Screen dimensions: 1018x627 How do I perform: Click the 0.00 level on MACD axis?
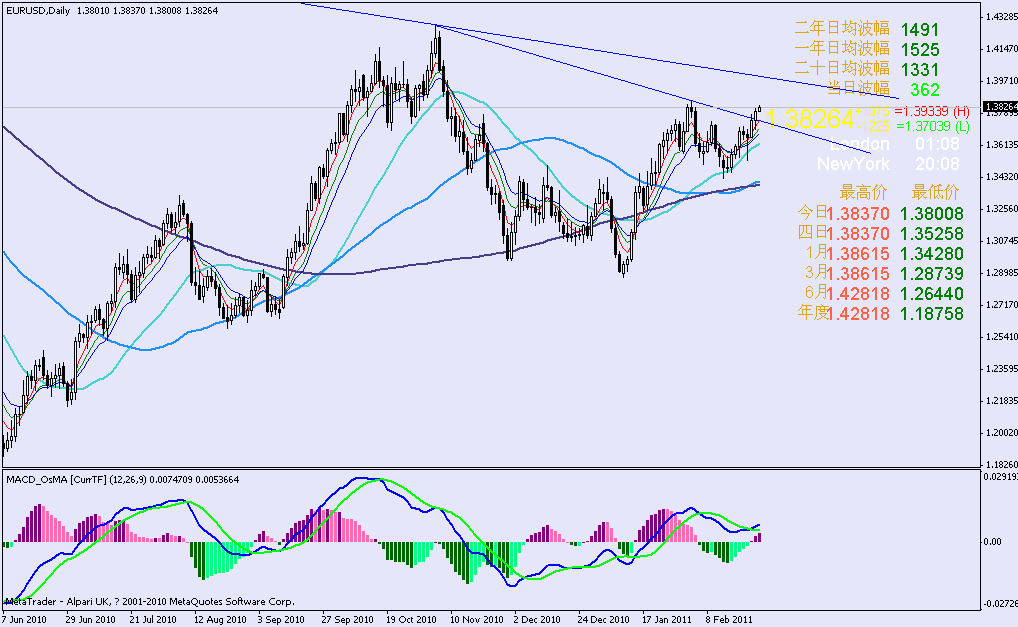coord(994,542)
